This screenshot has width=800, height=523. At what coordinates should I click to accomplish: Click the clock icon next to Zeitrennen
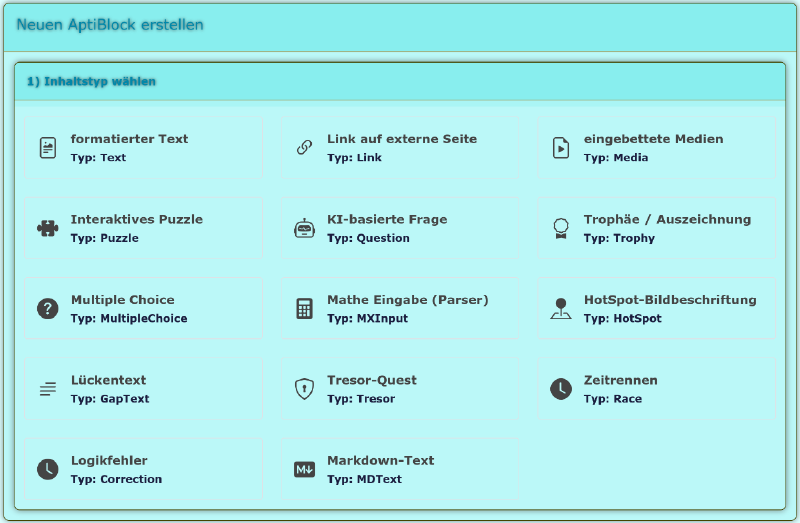click(x=561, y=389)
